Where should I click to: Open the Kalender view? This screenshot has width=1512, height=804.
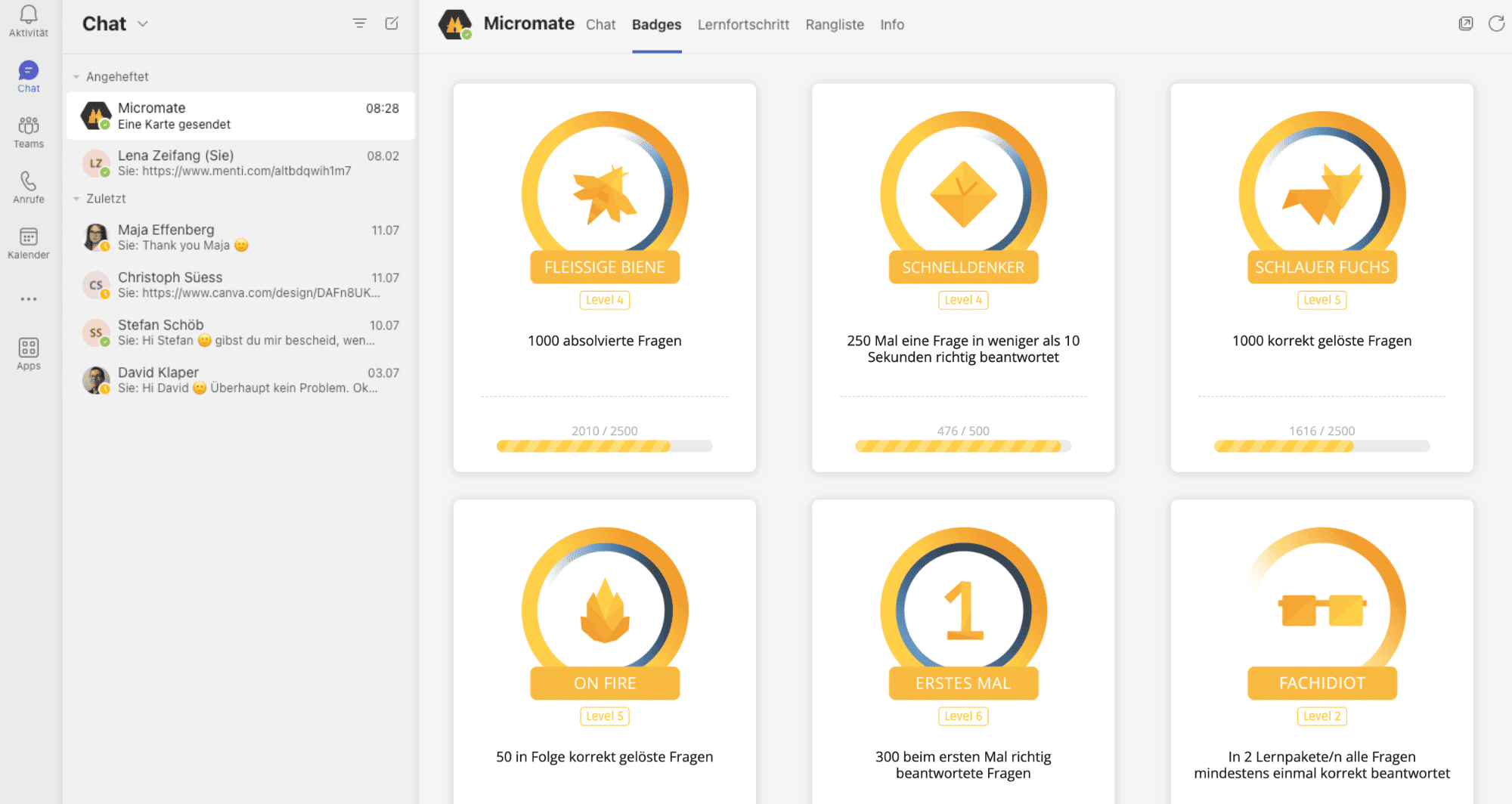click(28, 242)
